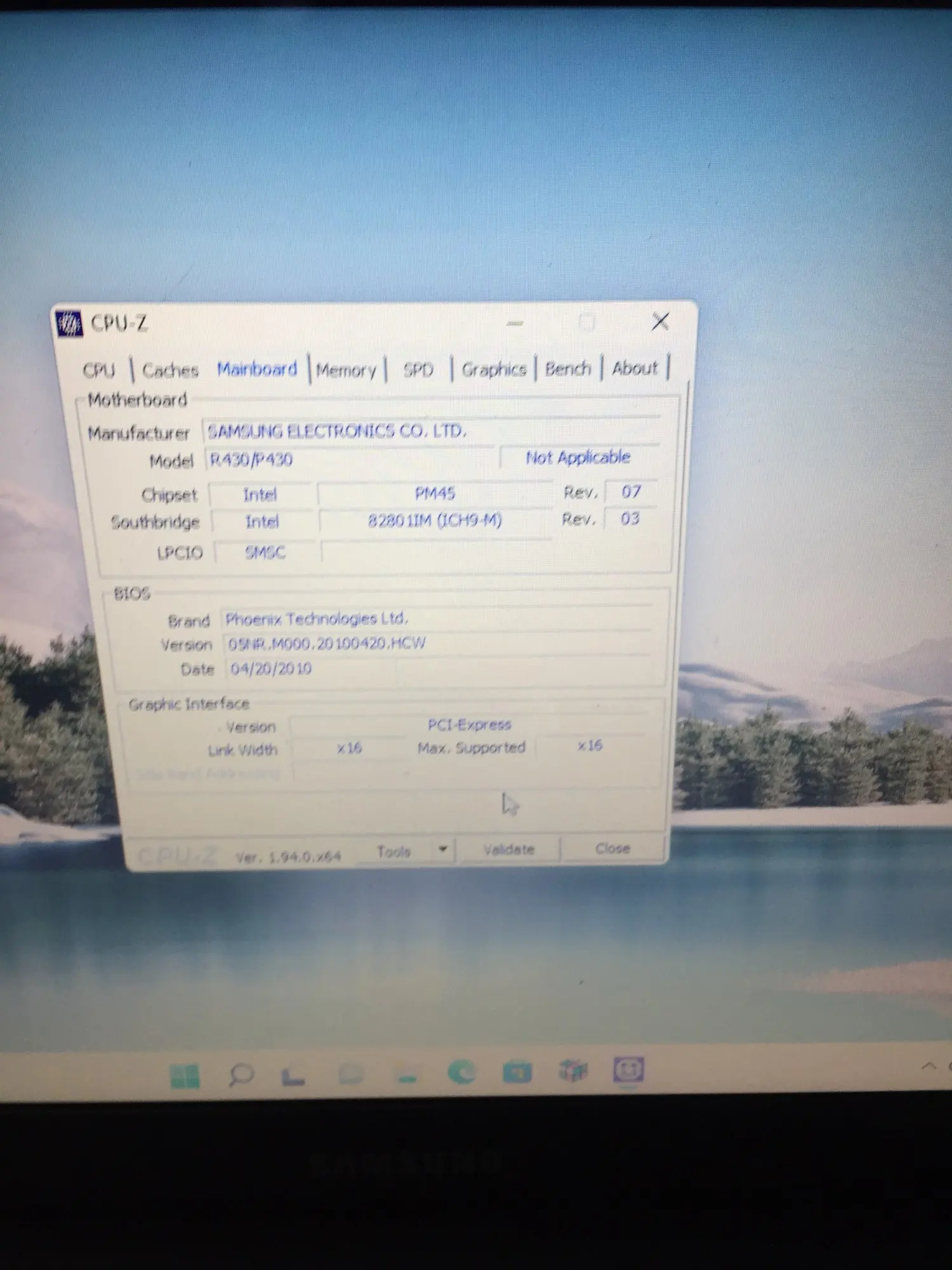
Task: Go to the Memory tab
Action: tap(347, 369)
